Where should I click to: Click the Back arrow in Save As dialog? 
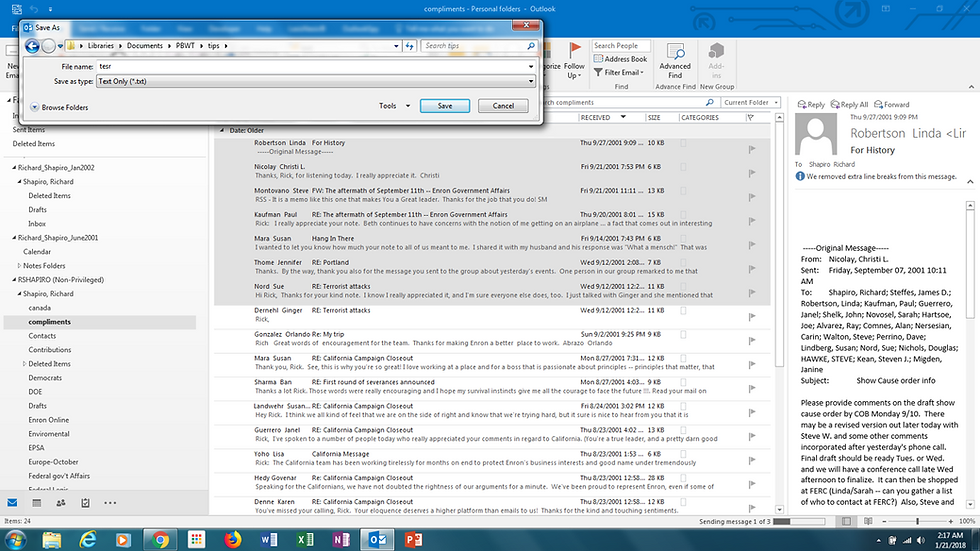tap(32, 46)
